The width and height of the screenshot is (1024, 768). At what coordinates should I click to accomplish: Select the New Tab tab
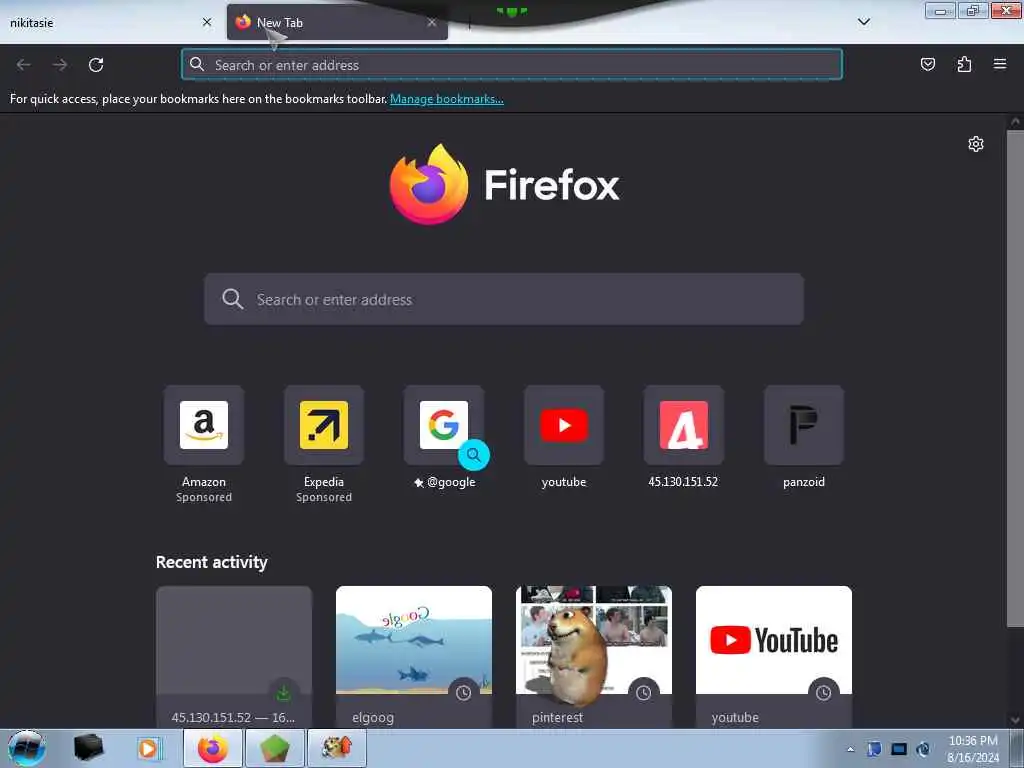tap(337, 23)
